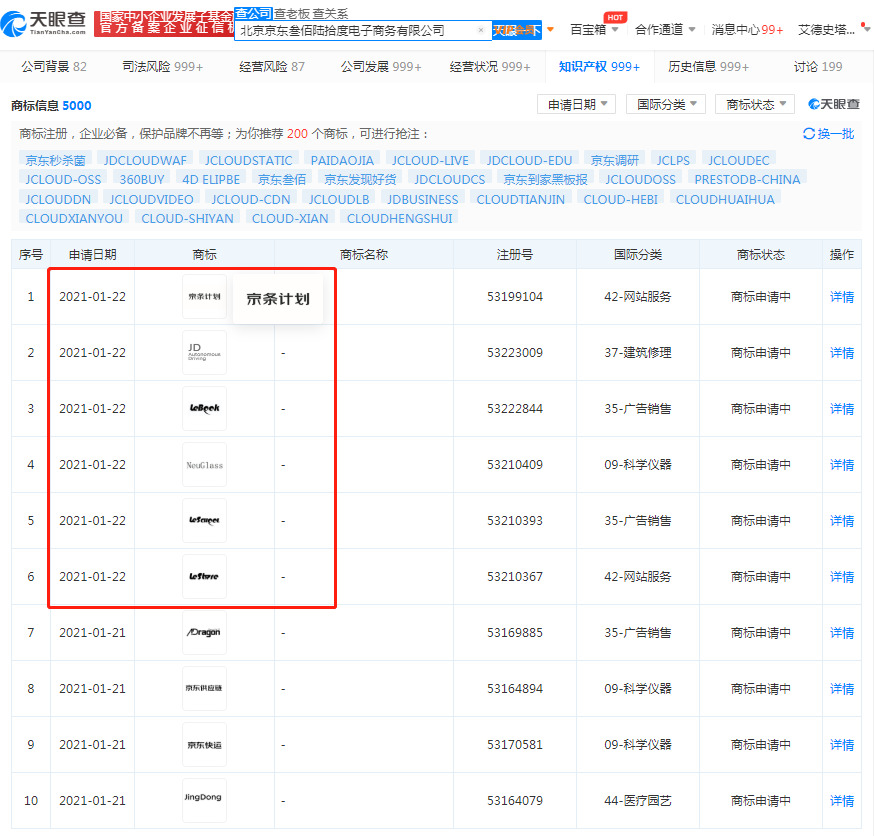This screenshot has height=836, width=874.
Task: Click the CLOUDHENGSHUI recommended trademark tag
Action: coord(400,218)
